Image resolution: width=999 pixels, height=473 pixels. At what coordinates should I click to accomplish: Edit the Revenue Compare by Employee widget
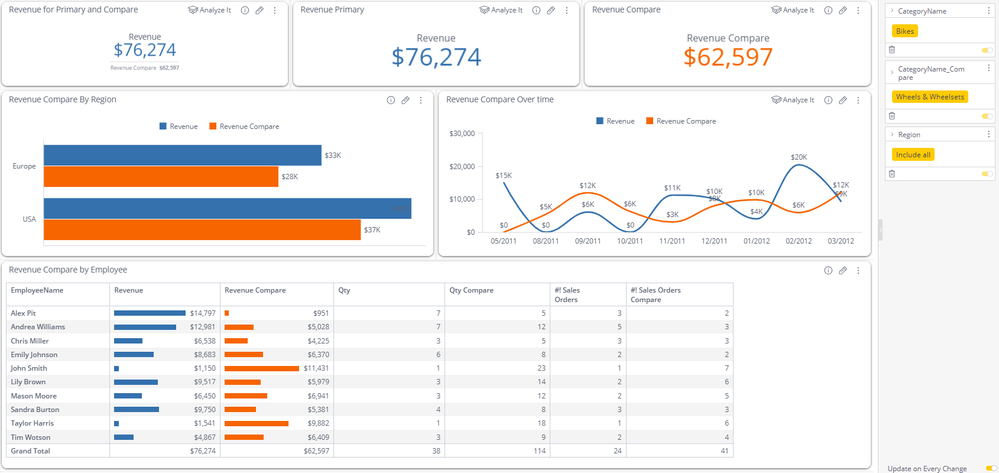[x=843, y=270]
